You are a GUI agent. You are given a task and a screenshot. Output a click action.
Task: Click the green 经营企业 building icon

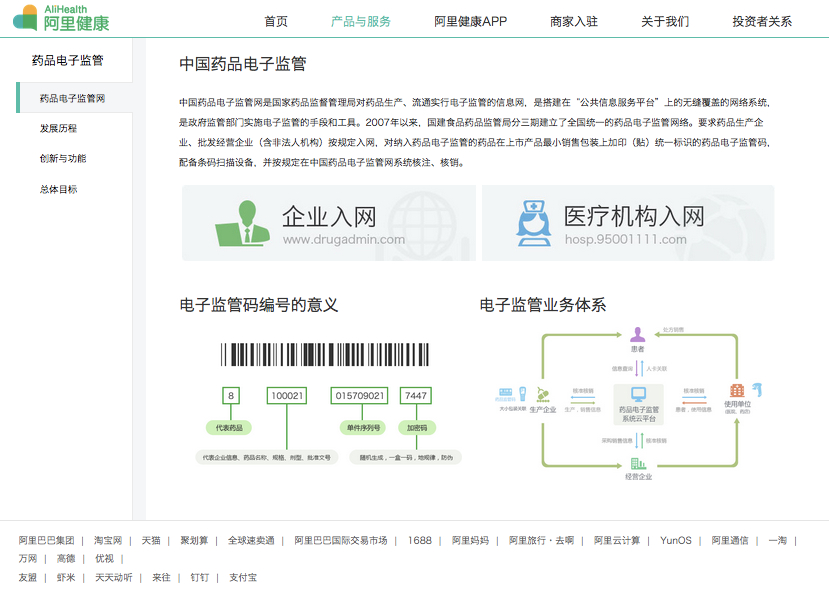638,464
